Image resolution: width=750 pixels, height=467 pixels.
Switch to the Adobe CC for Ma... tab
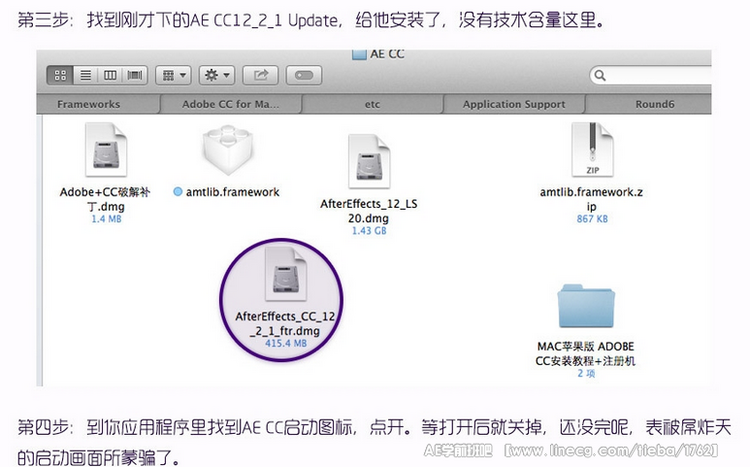pos(231,104)
